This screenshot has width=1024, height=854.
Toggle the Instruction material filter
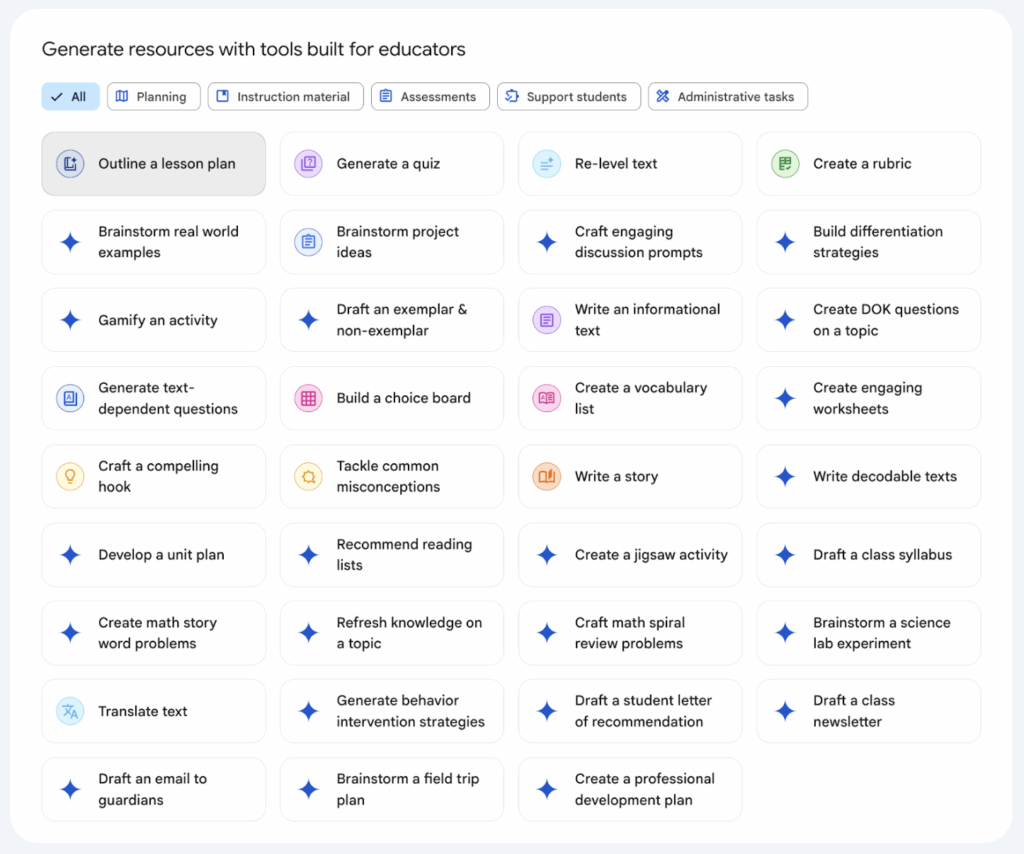(288, 97)
